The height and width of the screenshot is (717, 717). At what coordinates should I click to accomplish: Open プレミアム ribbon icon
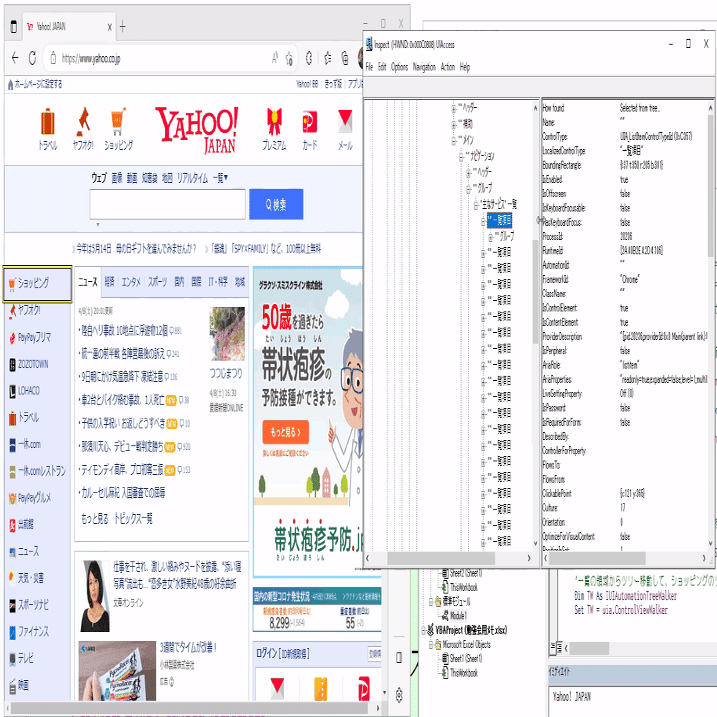pos(274,128)
